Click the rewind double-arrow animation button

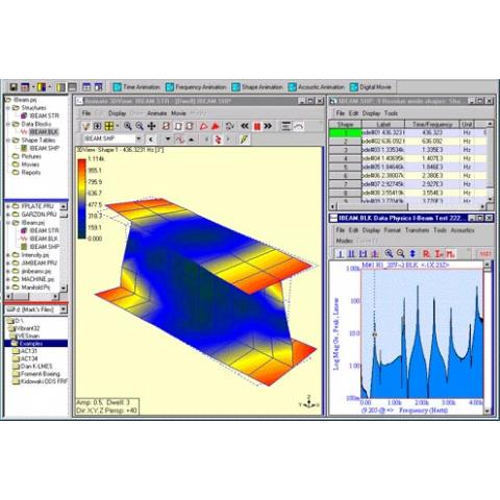245,126
